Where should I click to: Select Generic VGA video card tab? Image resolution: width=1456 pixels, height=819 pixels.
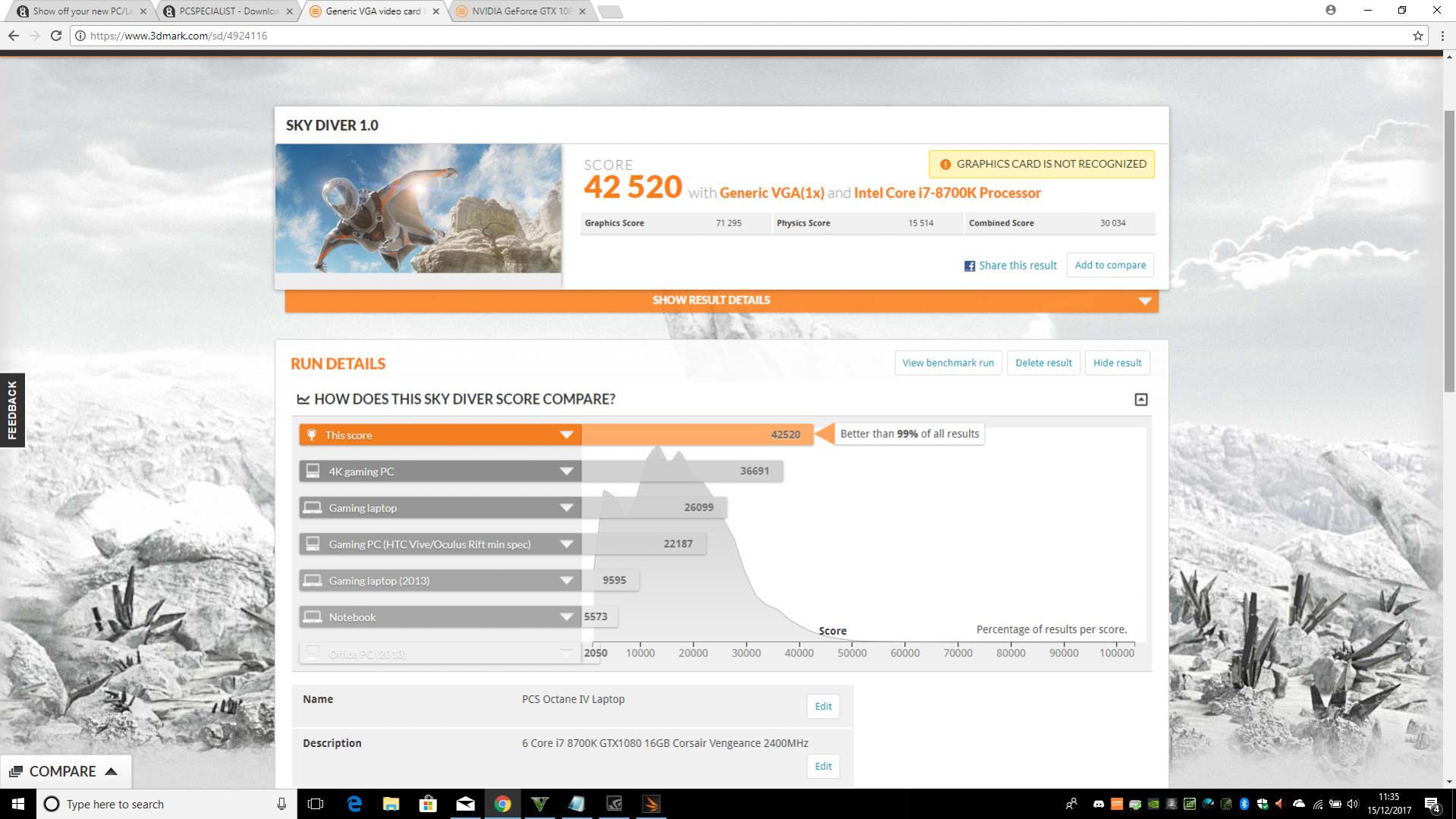tap(372, 11)
